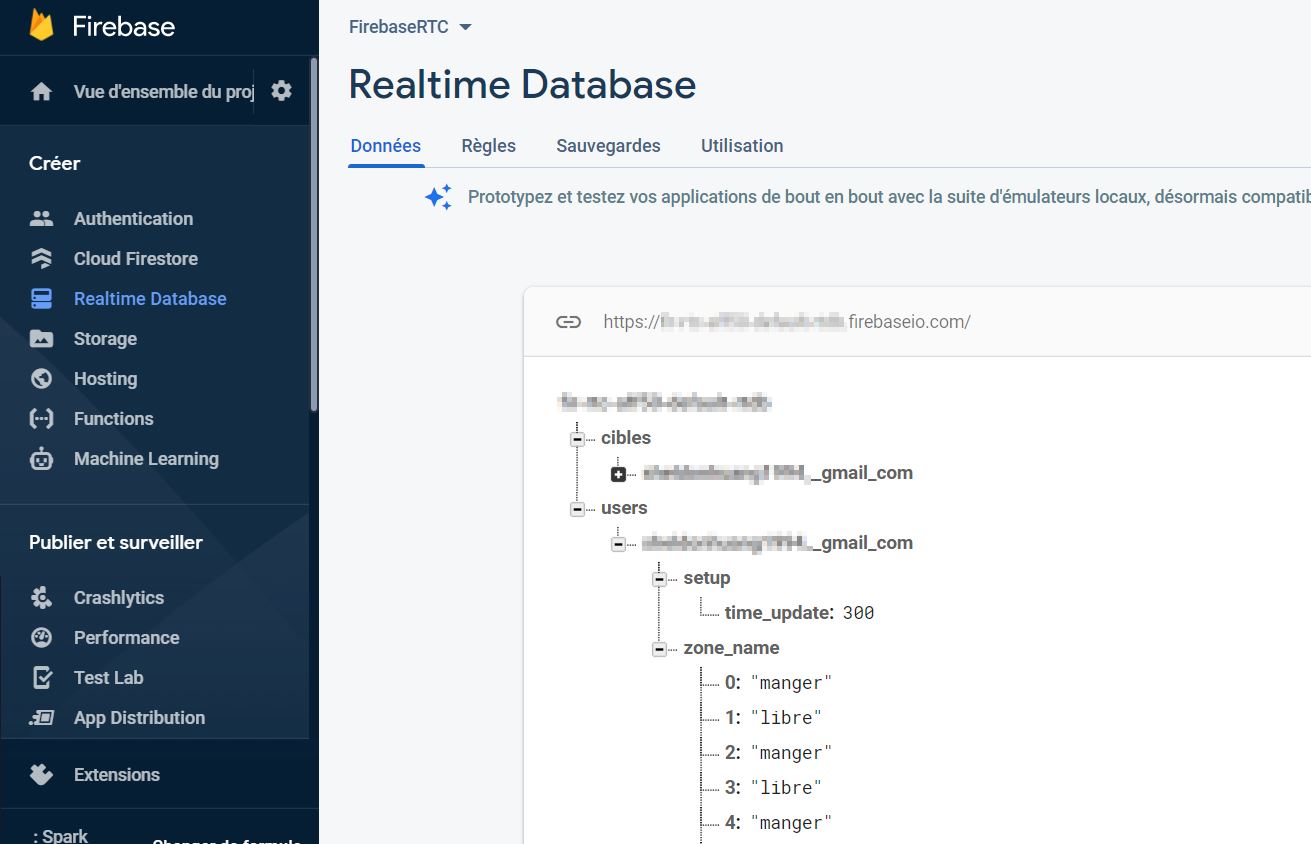The height and width of the screenshot is (844, 1311).
Task: Click the Storage image icon
Action: 41,338
